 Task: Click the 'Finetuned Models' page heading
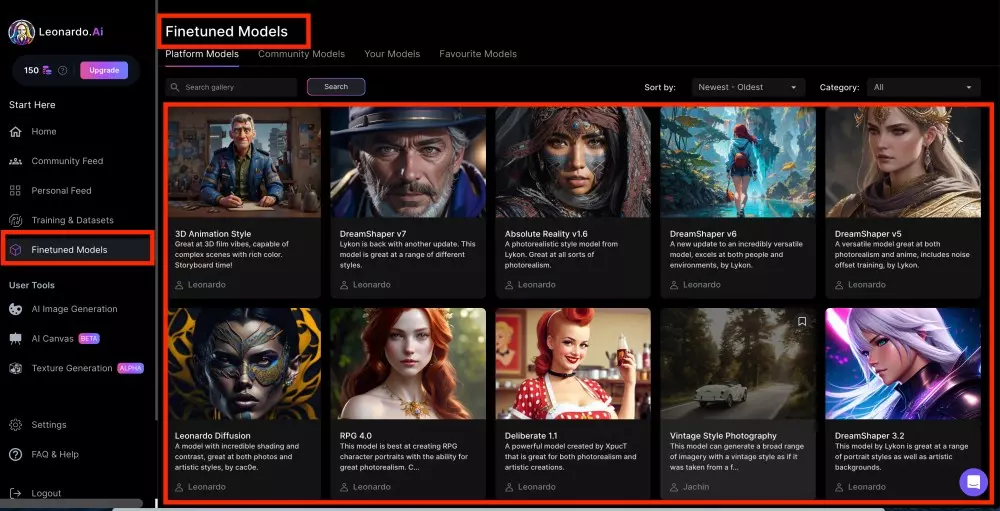tap(226, 31)
